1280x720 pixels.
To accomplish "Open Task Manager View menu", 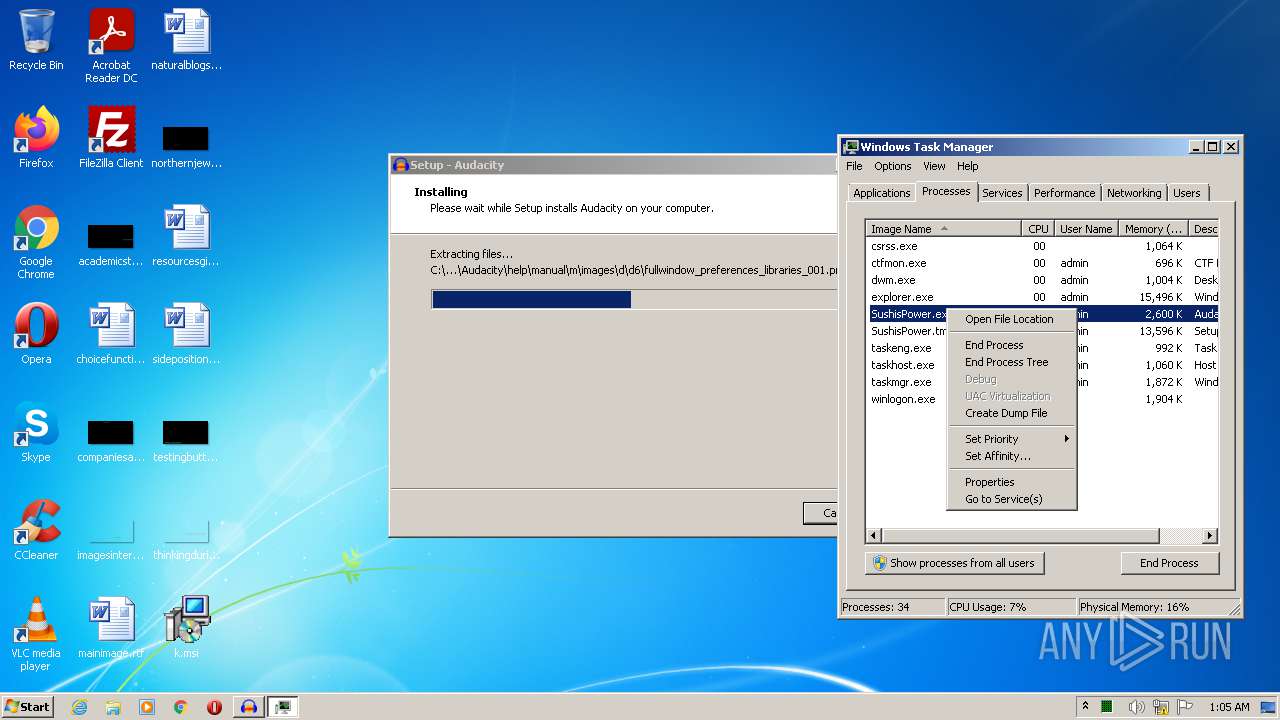I will pos(934,166).
